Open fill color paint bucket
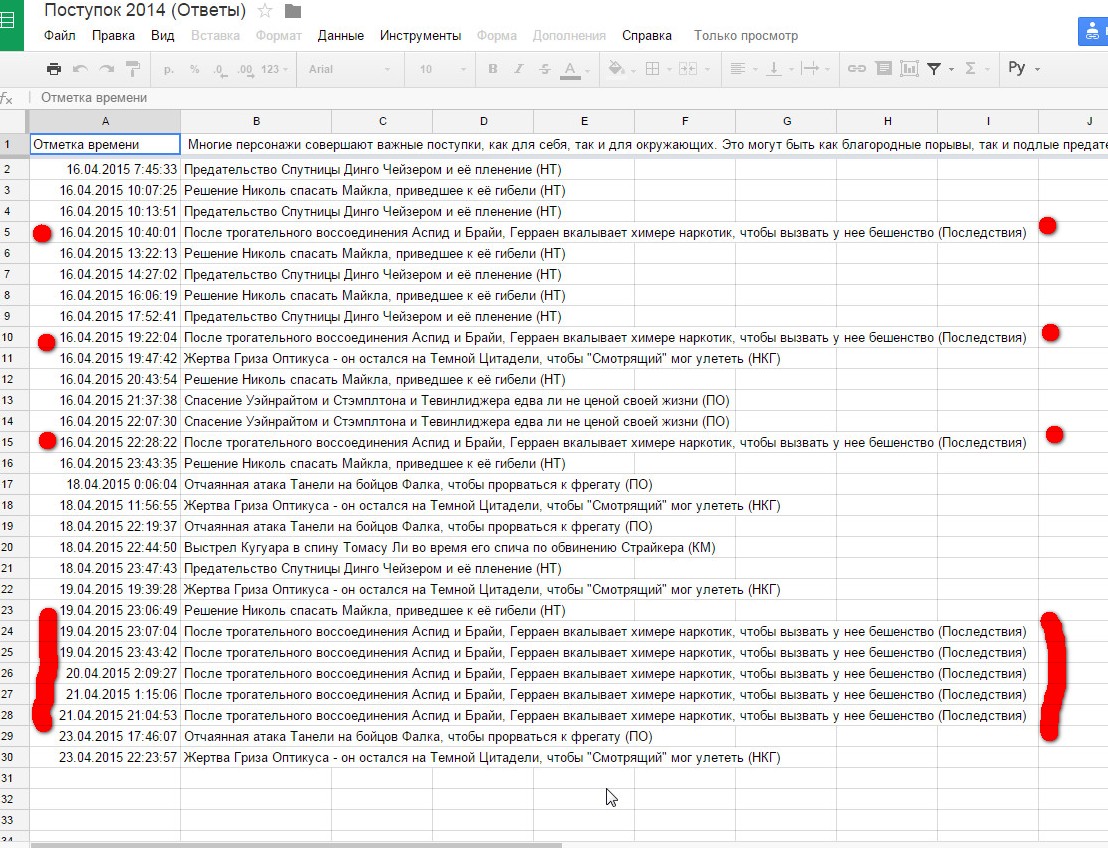1108x848 pixels. (616, 69)
